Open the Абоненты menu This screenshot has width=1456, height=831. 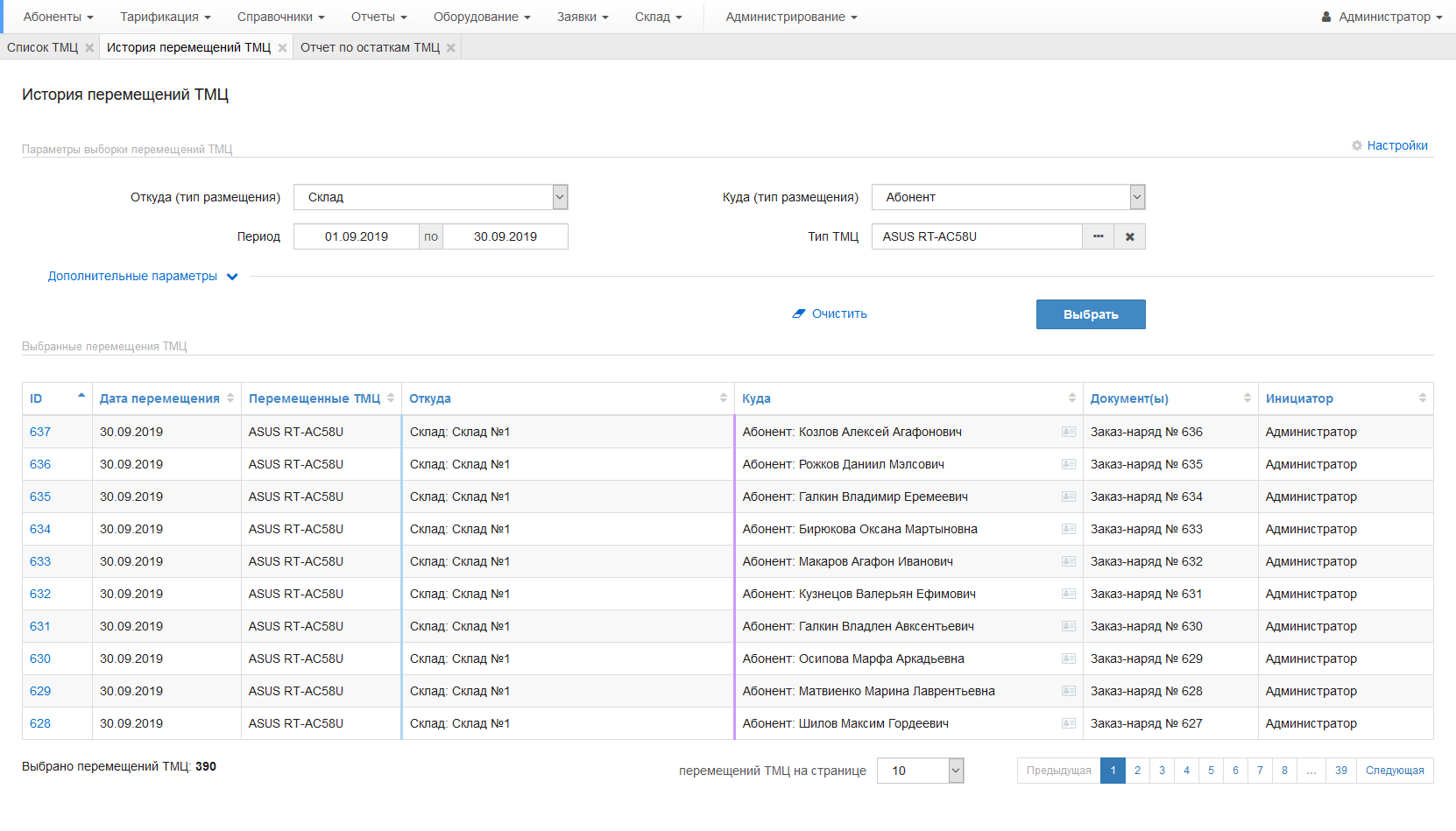click(x=58, y=17)
